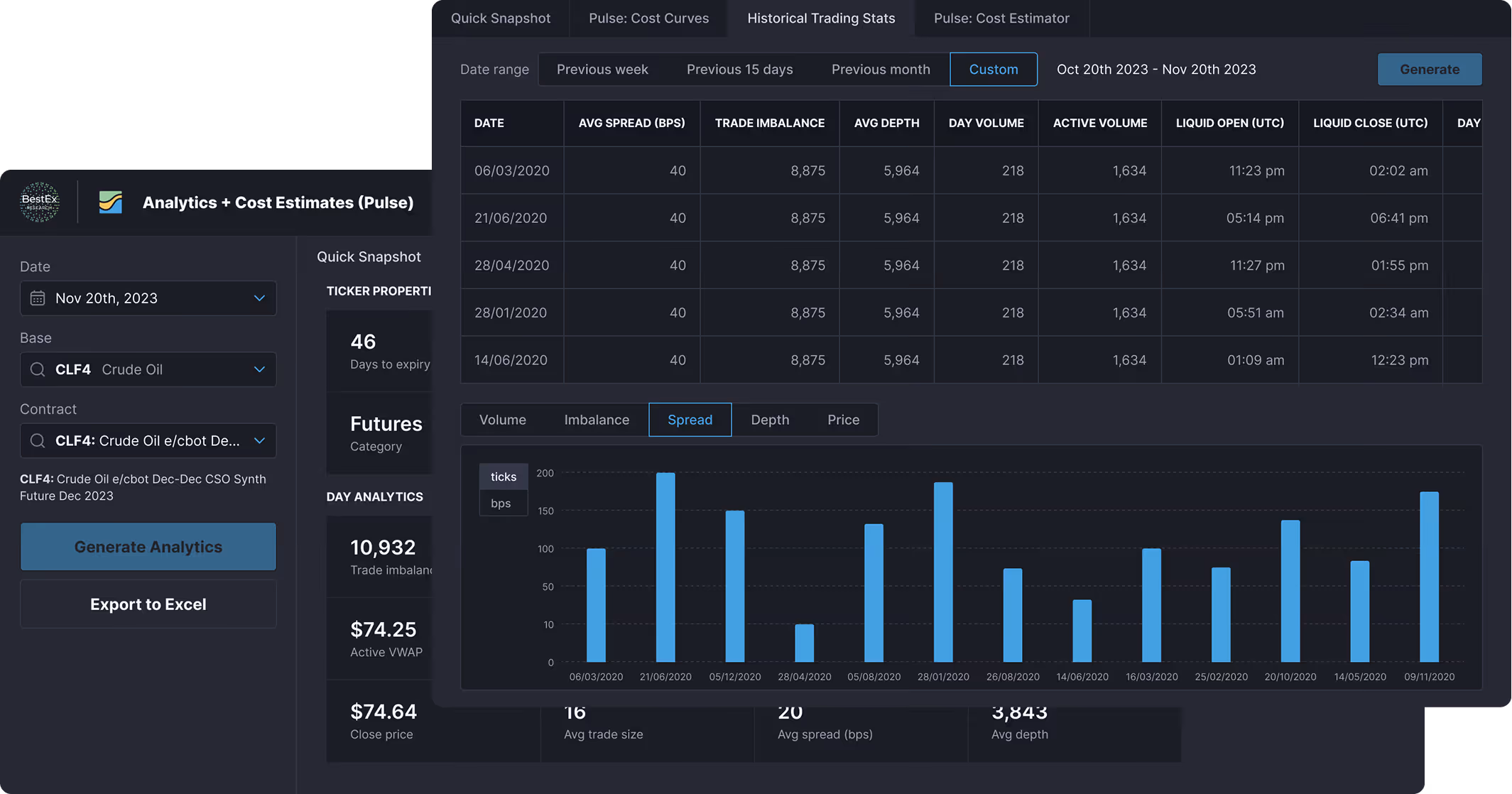Image resolution: width=1512 pixels, height=794 pixels.
Task: Switch chart units to ticks
Action: point(503,477)
